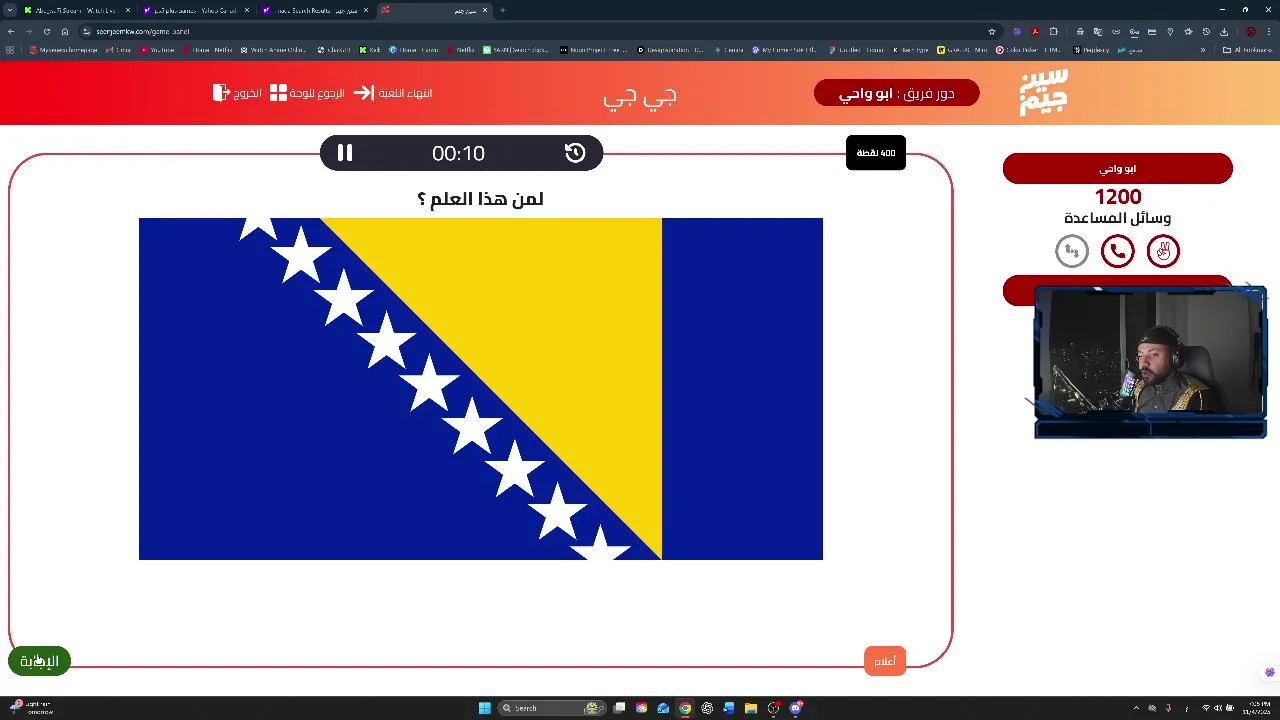Open File Explorer from the taskbar
The image size is (1280, 720).
point(751,708)
